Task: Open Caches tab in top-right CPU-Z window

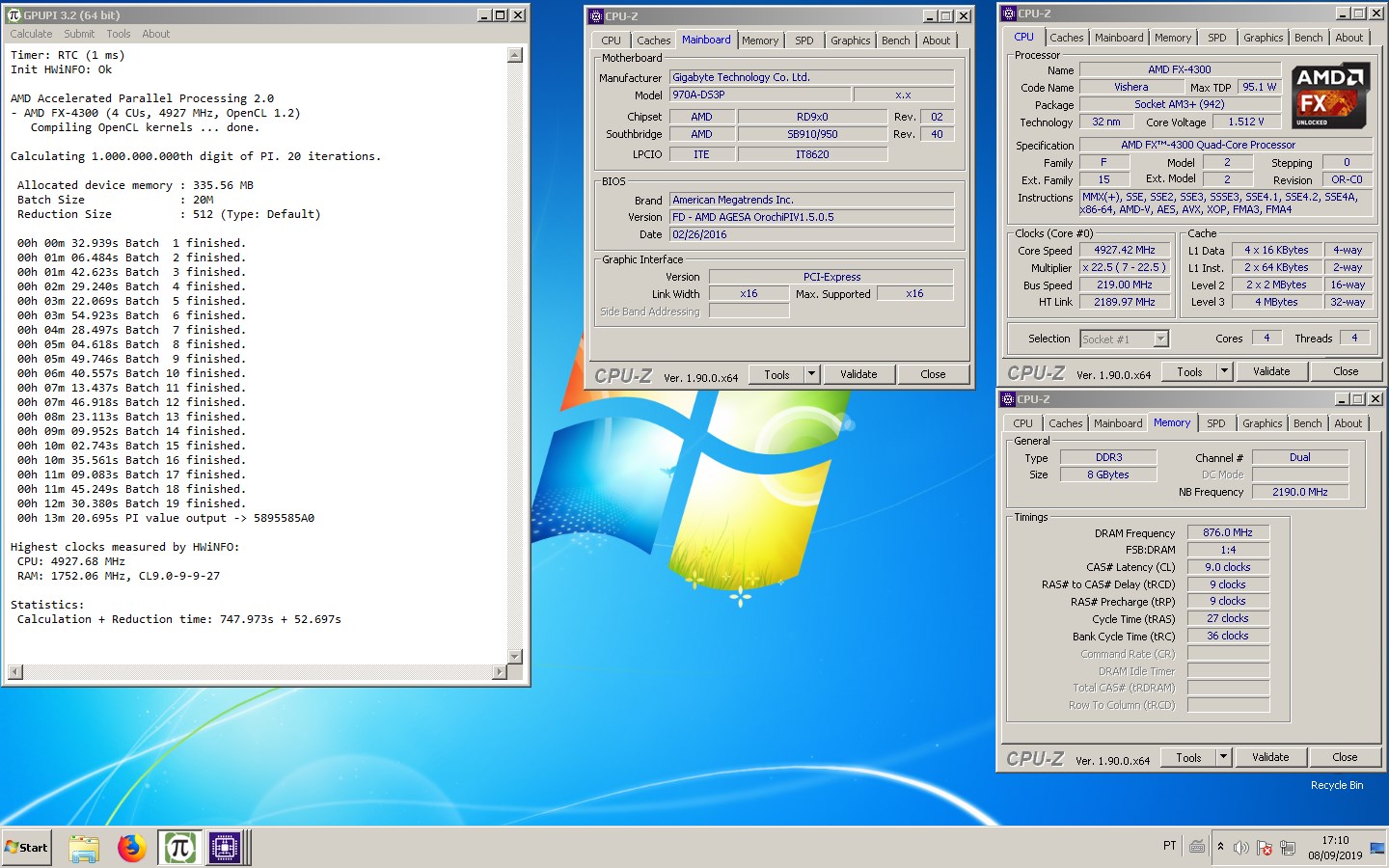Action: (1067, 38)
